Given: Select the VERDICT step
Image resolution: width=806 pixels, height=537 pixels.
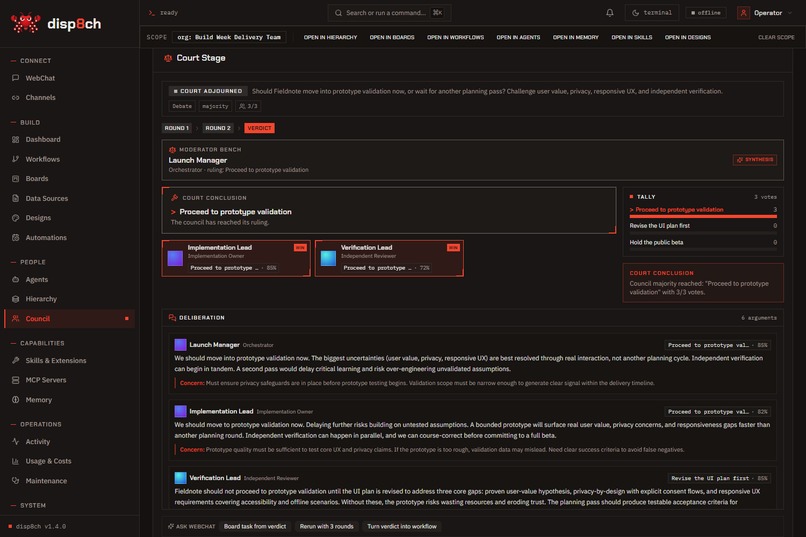Looking at the screenshot, I should coord(259,128).
